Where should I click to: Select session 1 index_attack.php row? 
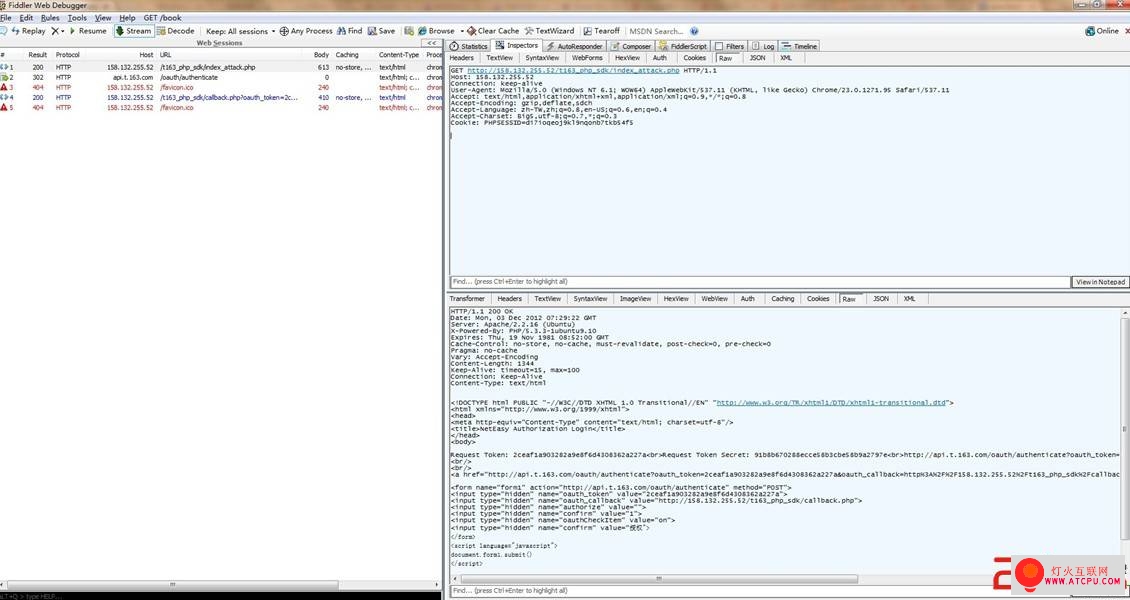[x=221, y=67]
